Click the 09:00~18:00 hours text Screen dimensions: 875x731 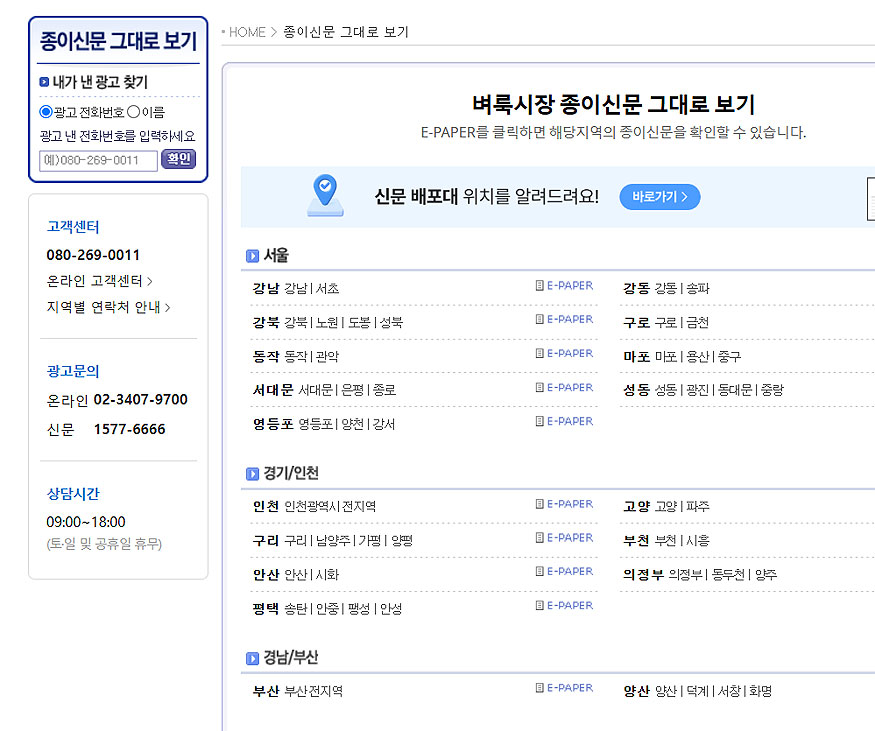pyautogui.click(x=86, y=522)
